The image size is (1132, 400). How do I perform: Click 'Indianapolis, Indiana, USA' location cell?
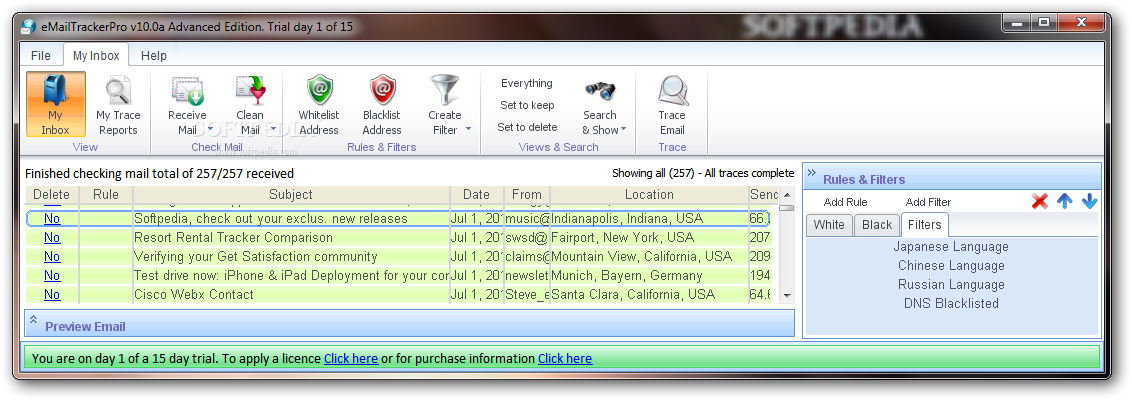coord(627,218)
